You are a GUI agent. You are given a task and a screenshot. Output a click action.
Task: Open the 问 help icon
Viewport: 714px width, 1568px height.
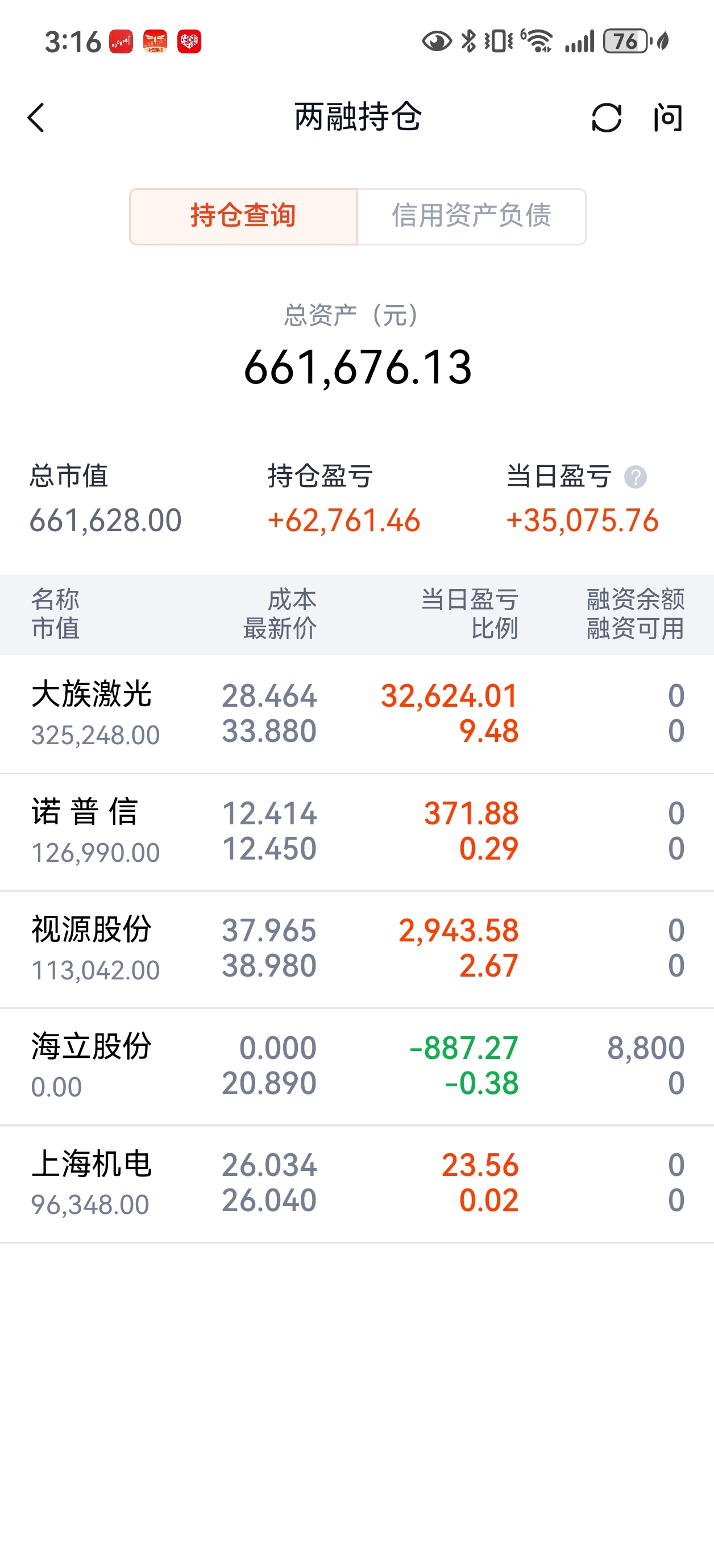pyautogui.click(x=668, y=118)
